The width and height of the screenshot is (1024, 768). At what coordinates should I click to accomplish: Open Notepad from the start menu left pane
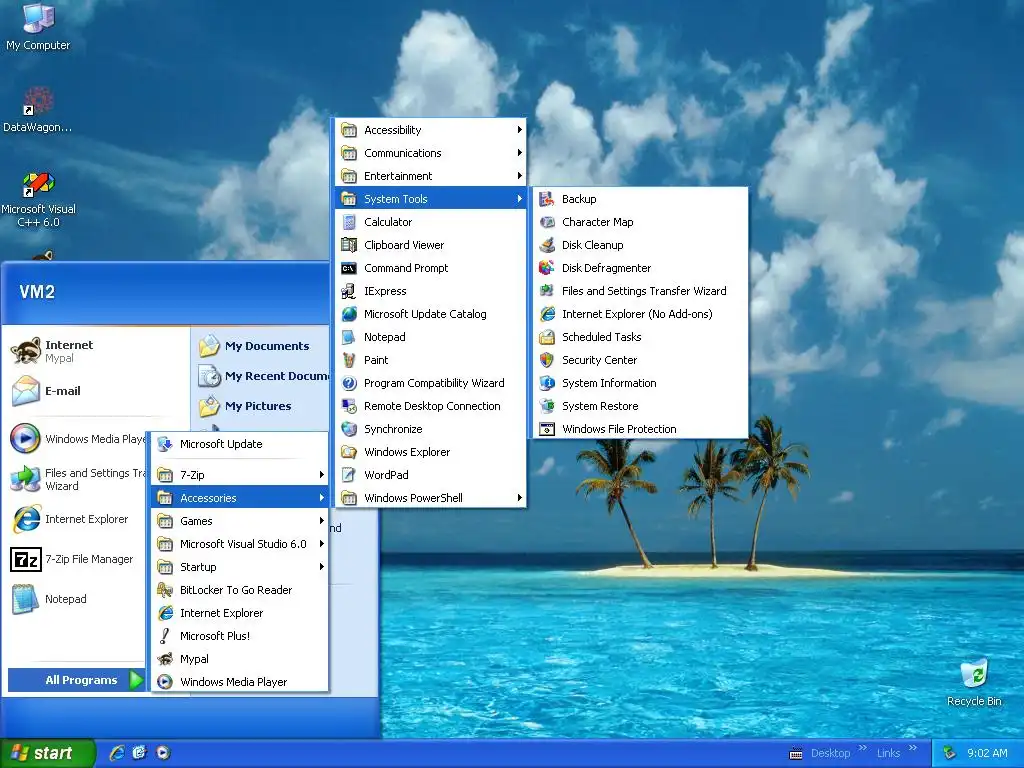[76, 599]
